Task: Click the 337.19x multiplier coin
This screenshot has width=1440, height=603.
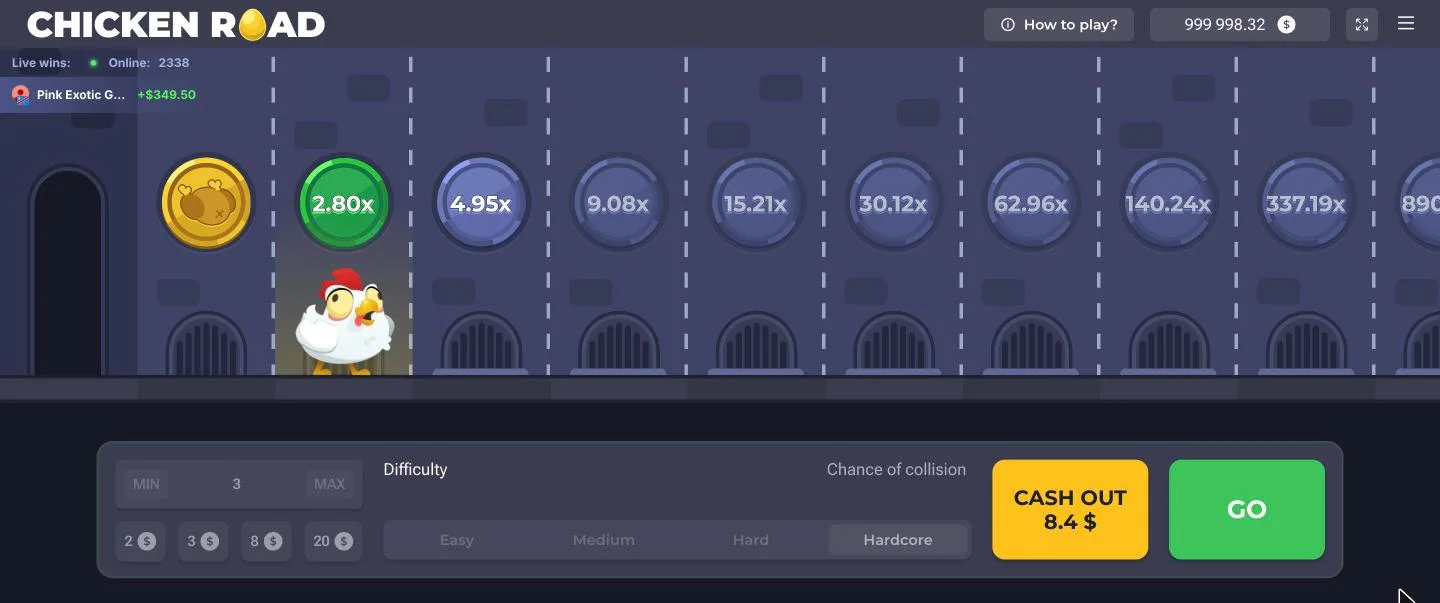Action: [1306, 203]
